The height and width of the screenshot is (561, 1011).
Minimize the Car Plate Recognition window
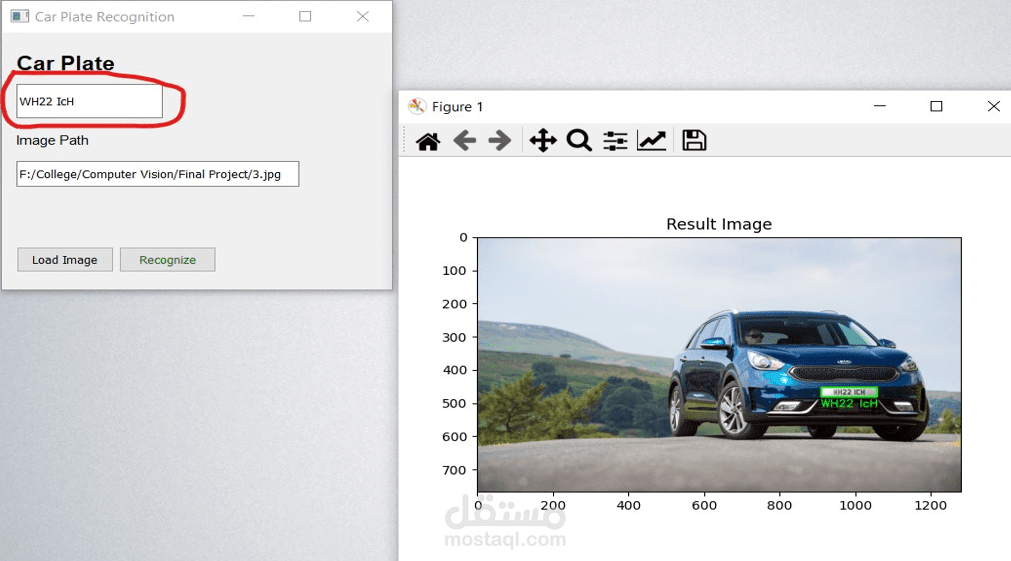[248, 16]
